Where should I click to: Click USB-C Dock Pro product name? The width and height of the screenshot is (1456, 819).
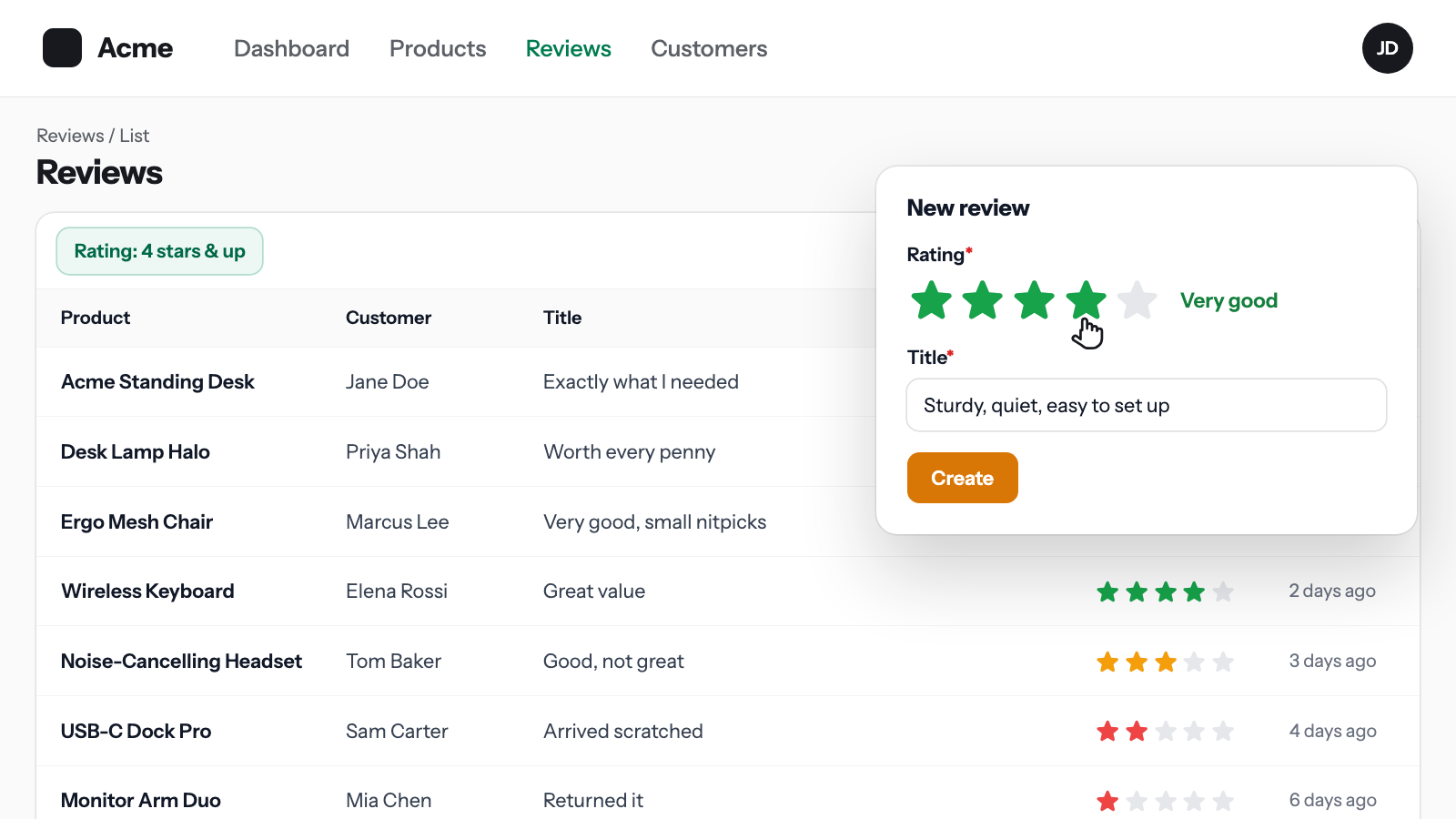(136, 731)
